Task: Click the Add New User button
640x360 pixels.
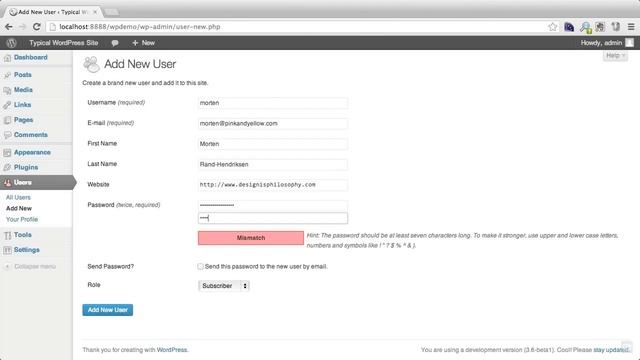Action: click(x=108, y=310)
